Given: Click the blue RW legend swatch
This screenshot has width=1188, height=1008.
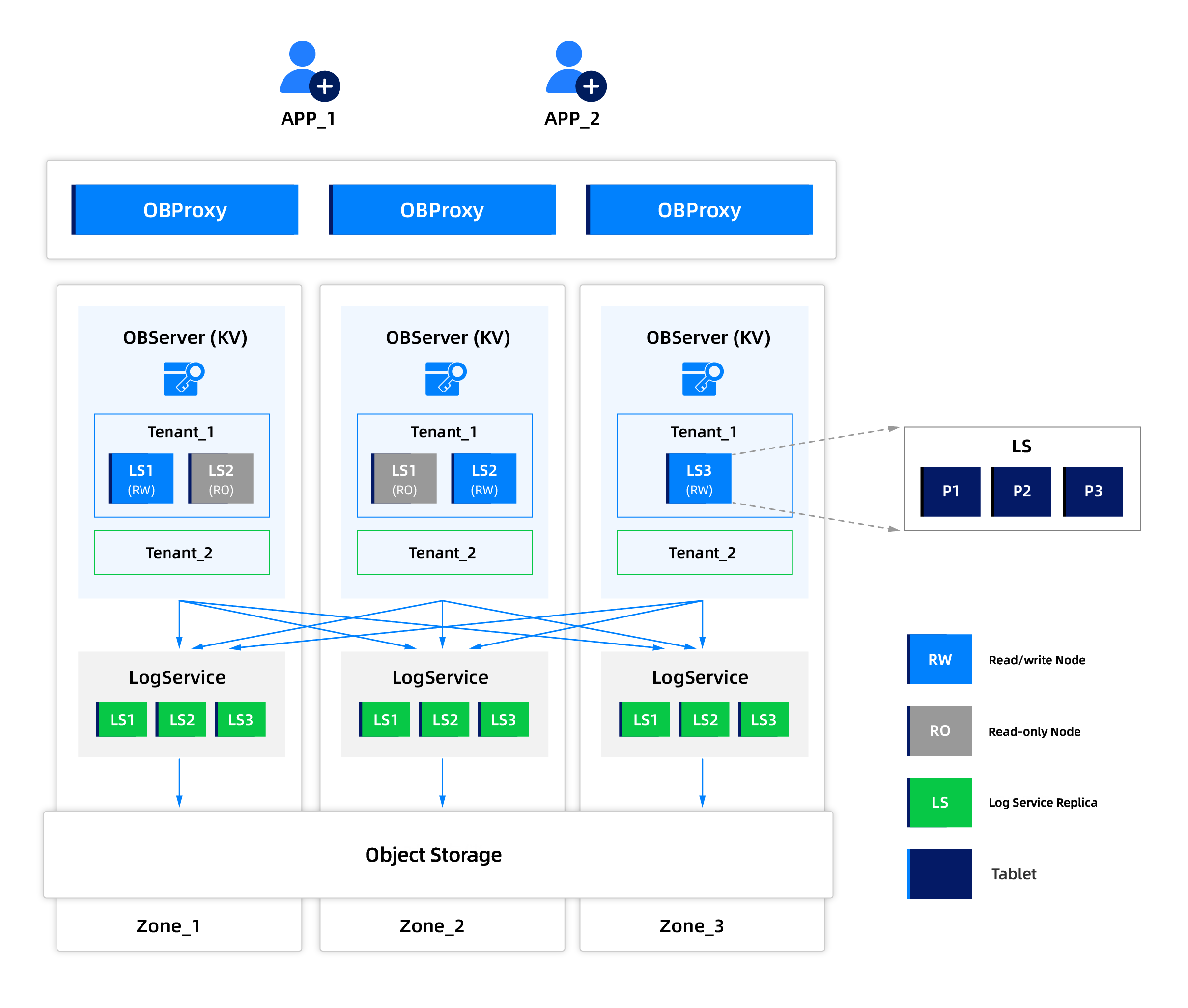Looking at the screenshot, I should 939,659.
